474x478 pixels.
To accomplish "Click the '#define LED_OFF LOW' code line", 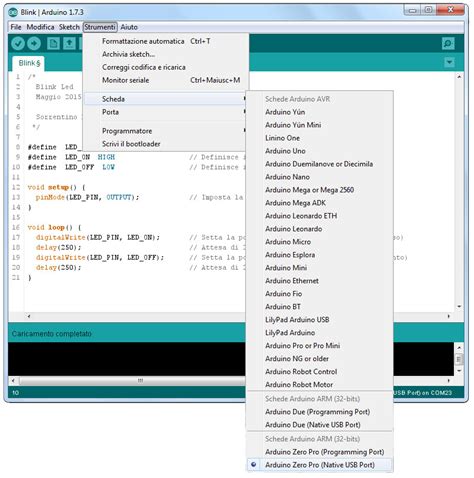I will point(71,167).
